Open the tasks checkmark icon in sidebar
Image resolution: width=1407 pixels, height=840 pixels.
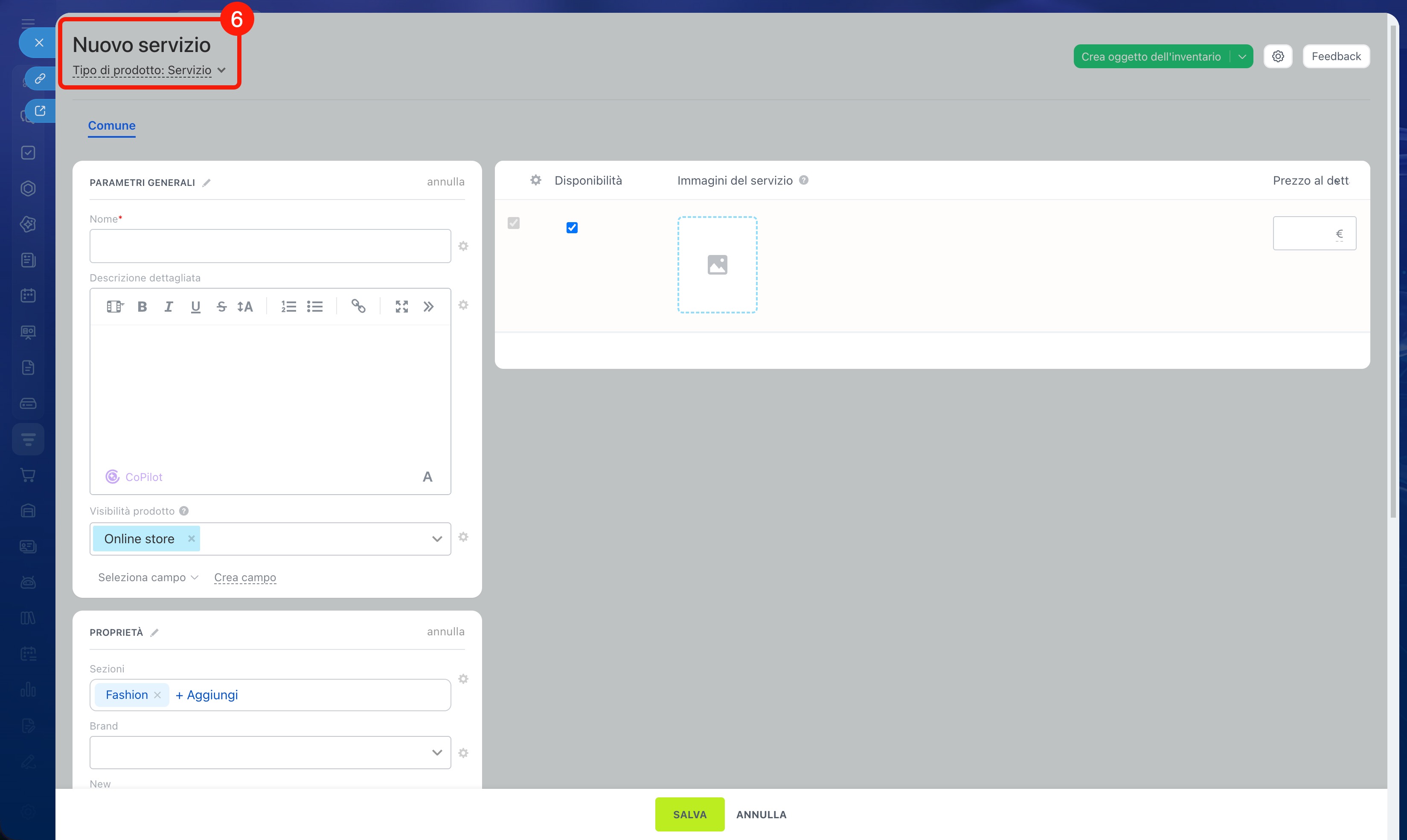(x=28, y=153)
